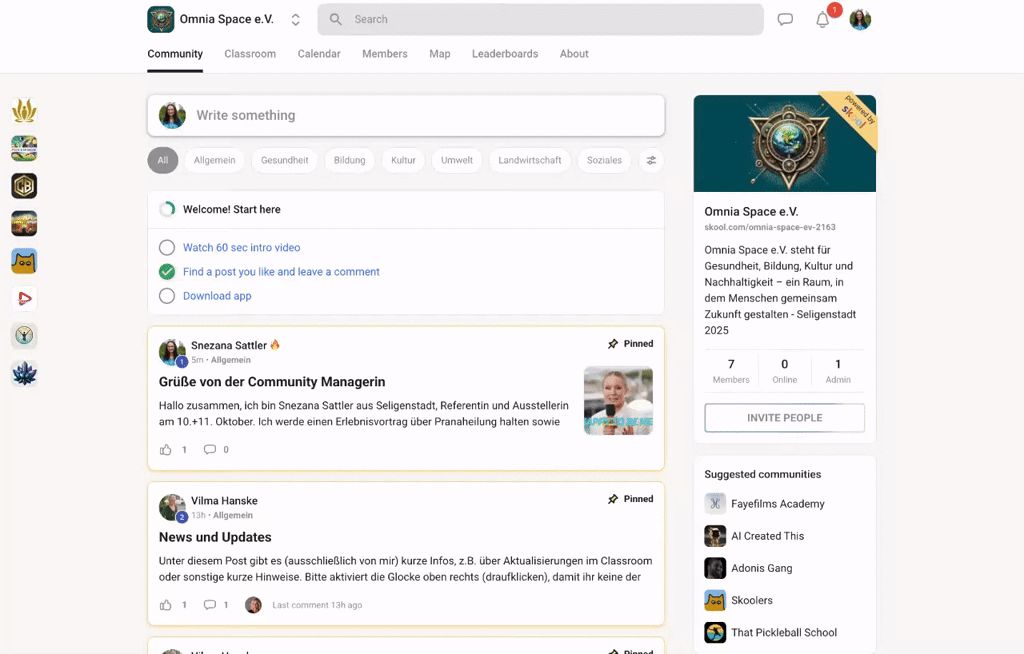Open the AI Created This community

[767, 536]
